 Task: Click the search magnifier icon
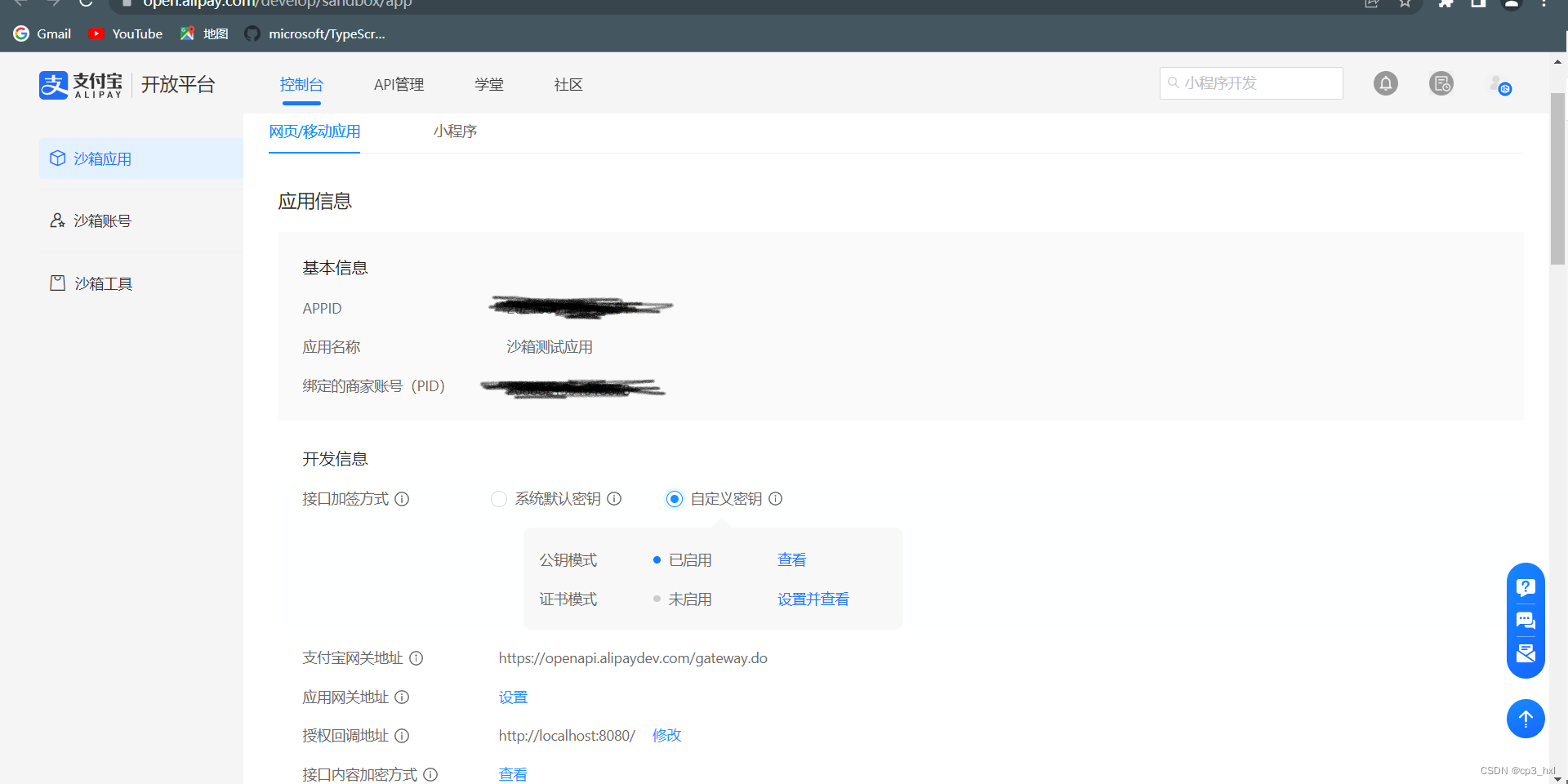tap(1174, 82)
